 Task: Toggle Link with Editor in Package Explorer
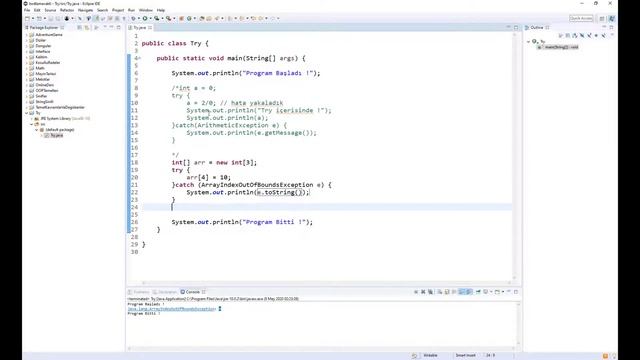coord(87,27)
